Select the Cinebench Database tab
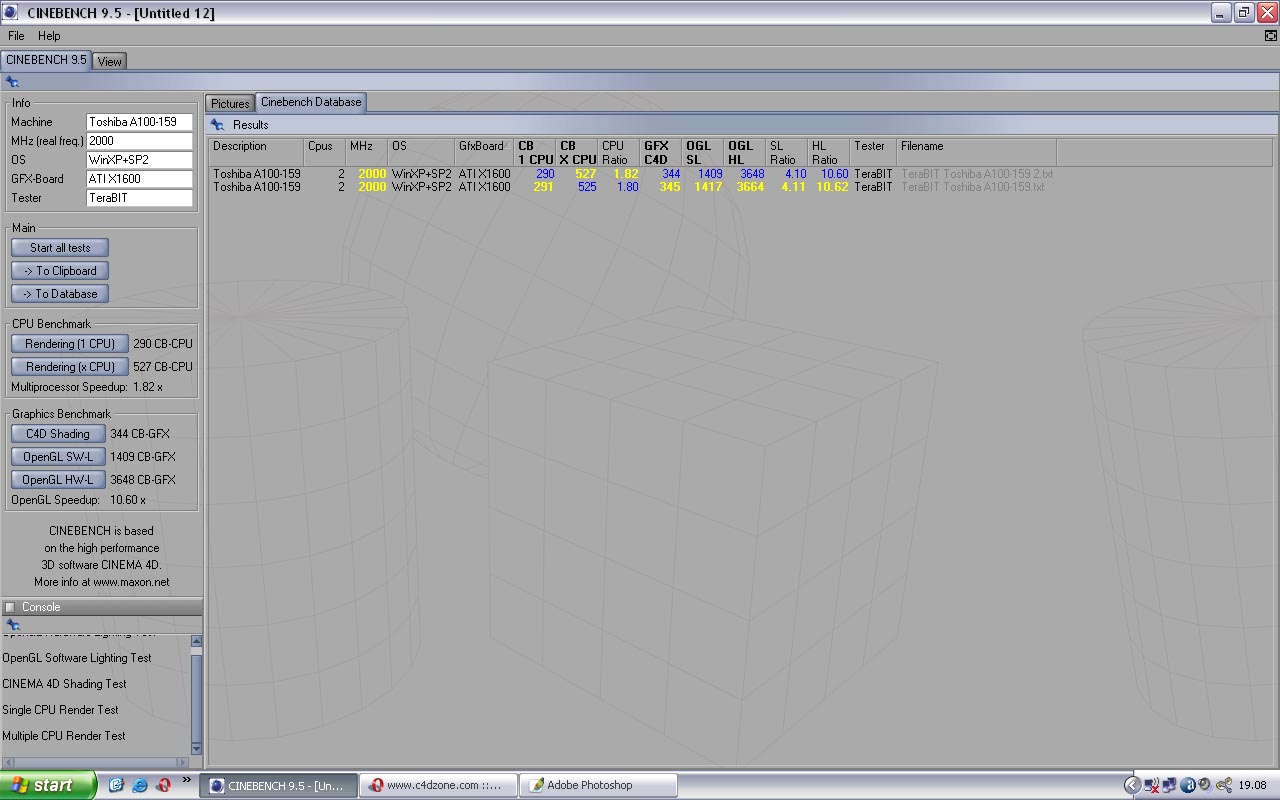Viewport: 1280px width, 800px height. [311, 102]
